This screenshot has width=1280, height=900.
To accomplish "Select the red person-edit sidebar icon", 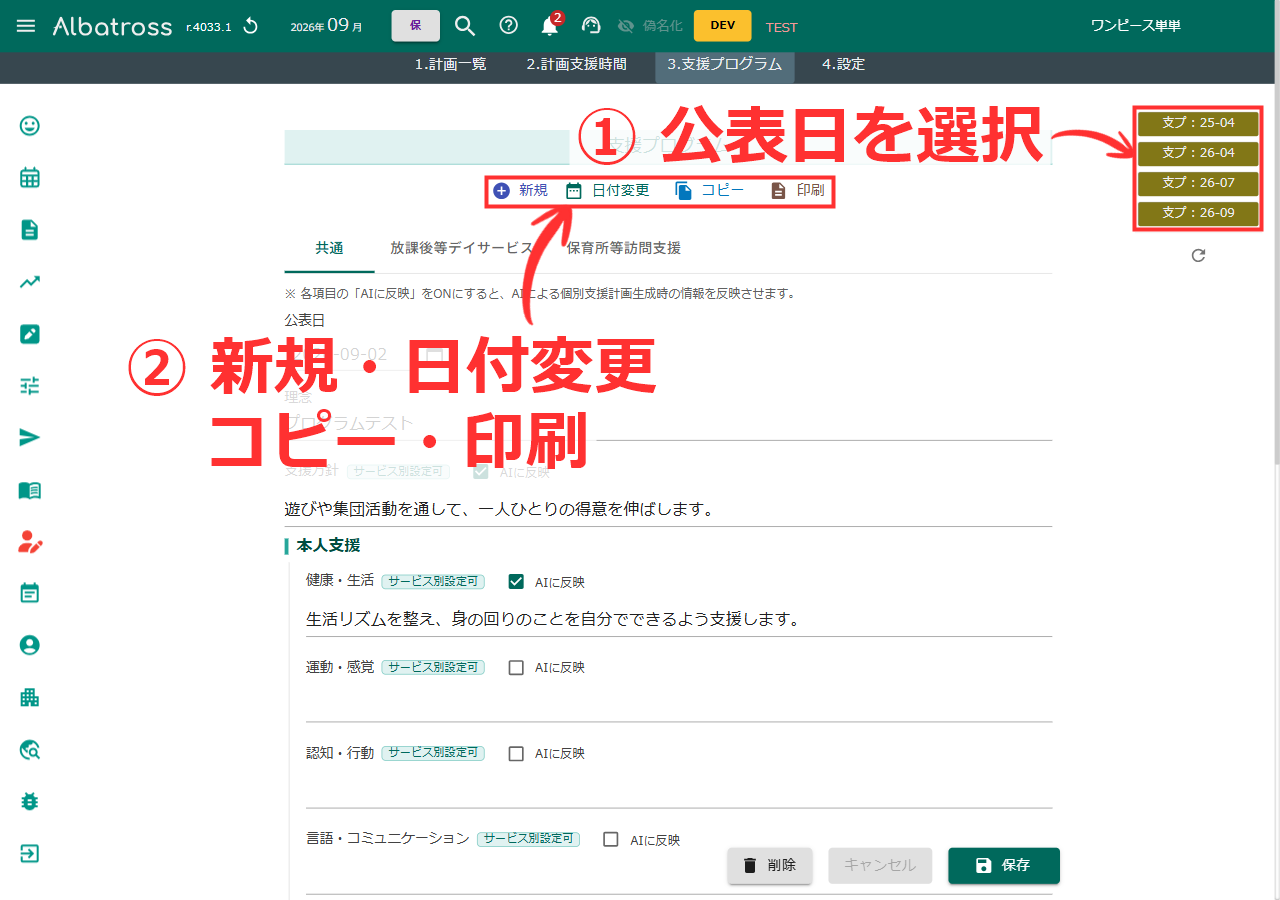I will coord(30,542).
